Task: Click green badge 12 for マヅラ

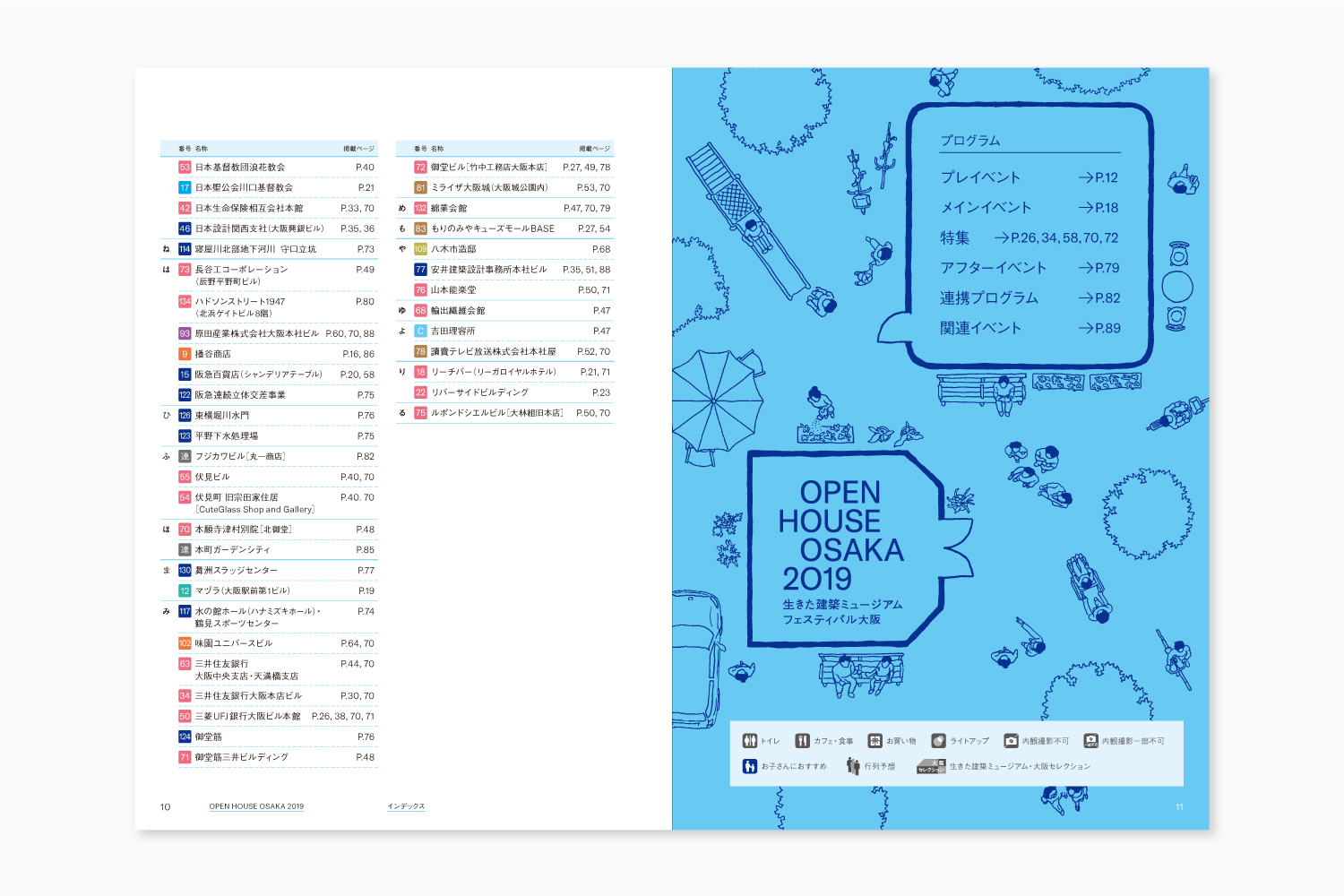Action: tap(185, 591)
